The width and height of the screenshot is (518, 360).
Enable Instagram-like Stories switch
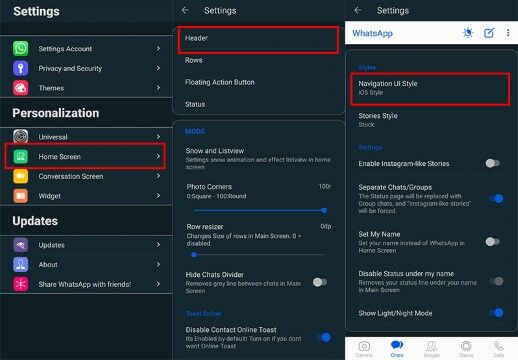(x=493, y=163)
